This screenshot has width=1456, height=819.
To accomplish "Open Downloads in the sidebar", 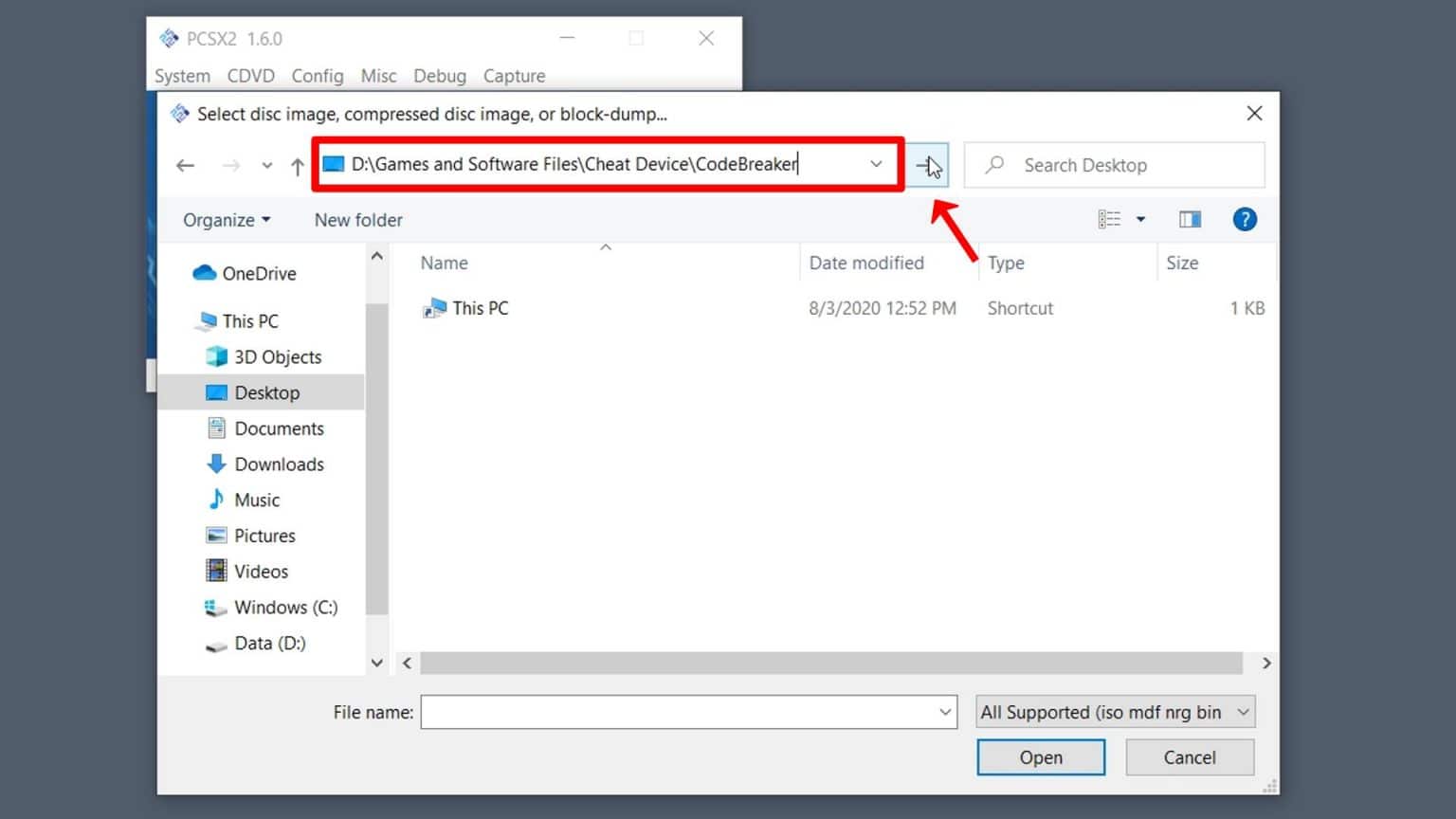I will point(265,464).
